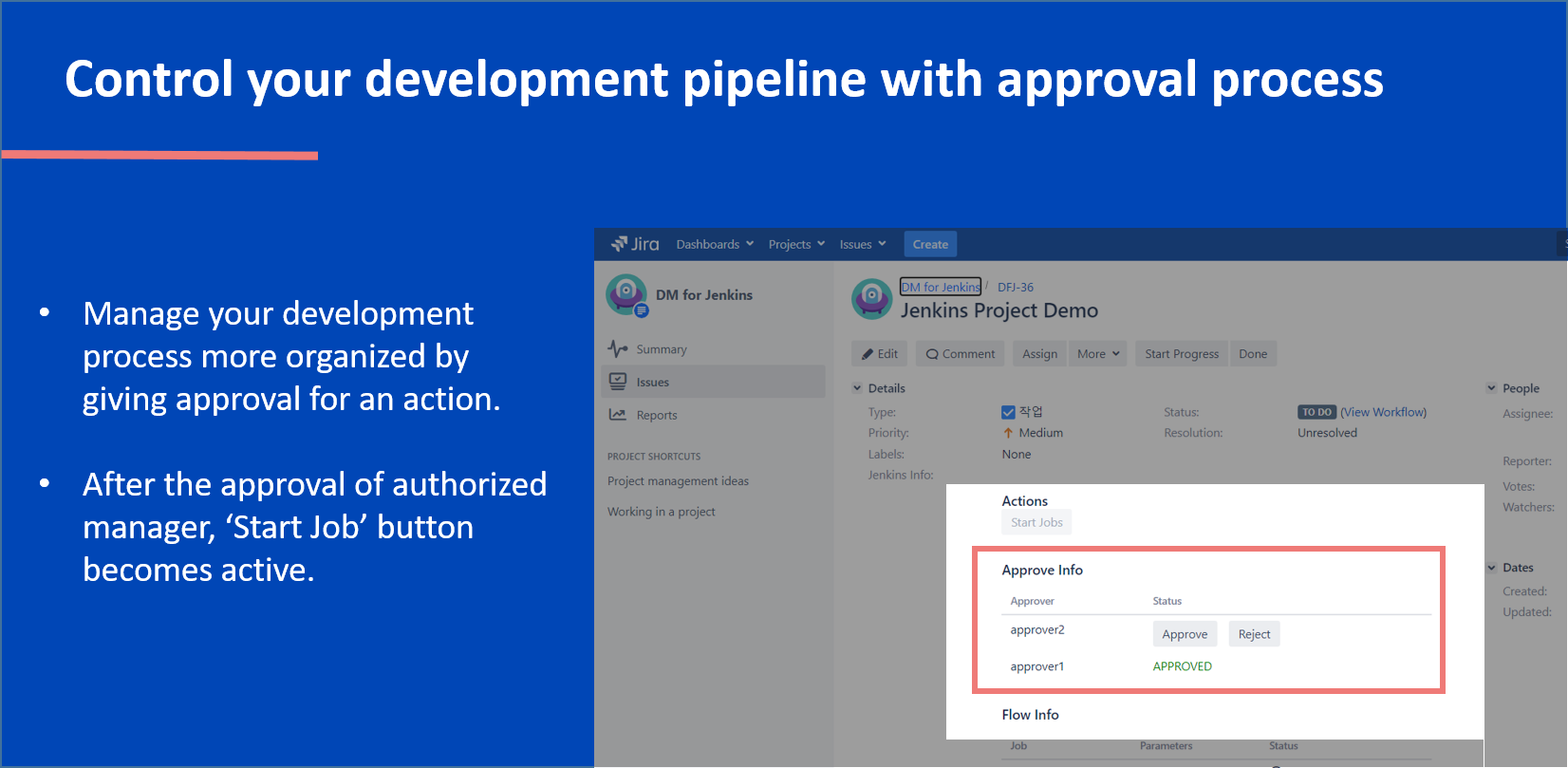Viewport: 1568px width, 768px height.
Task: Click the Medium priority arrow icon
Action: tap(1008, 433)
